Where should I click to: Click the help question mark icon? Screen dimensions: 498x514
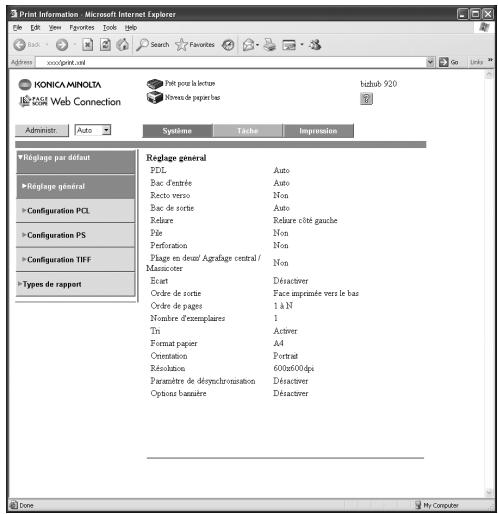click(x=366, y=99)
